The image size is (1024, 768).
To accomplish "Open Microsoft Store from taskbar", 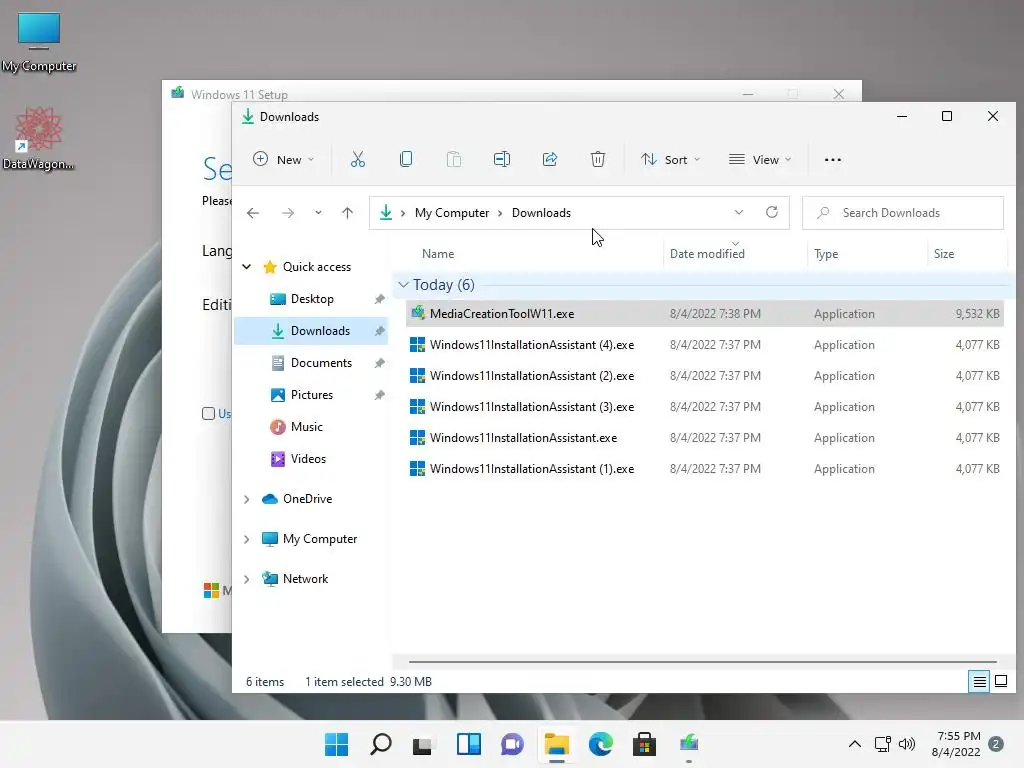I will (644, 744).
